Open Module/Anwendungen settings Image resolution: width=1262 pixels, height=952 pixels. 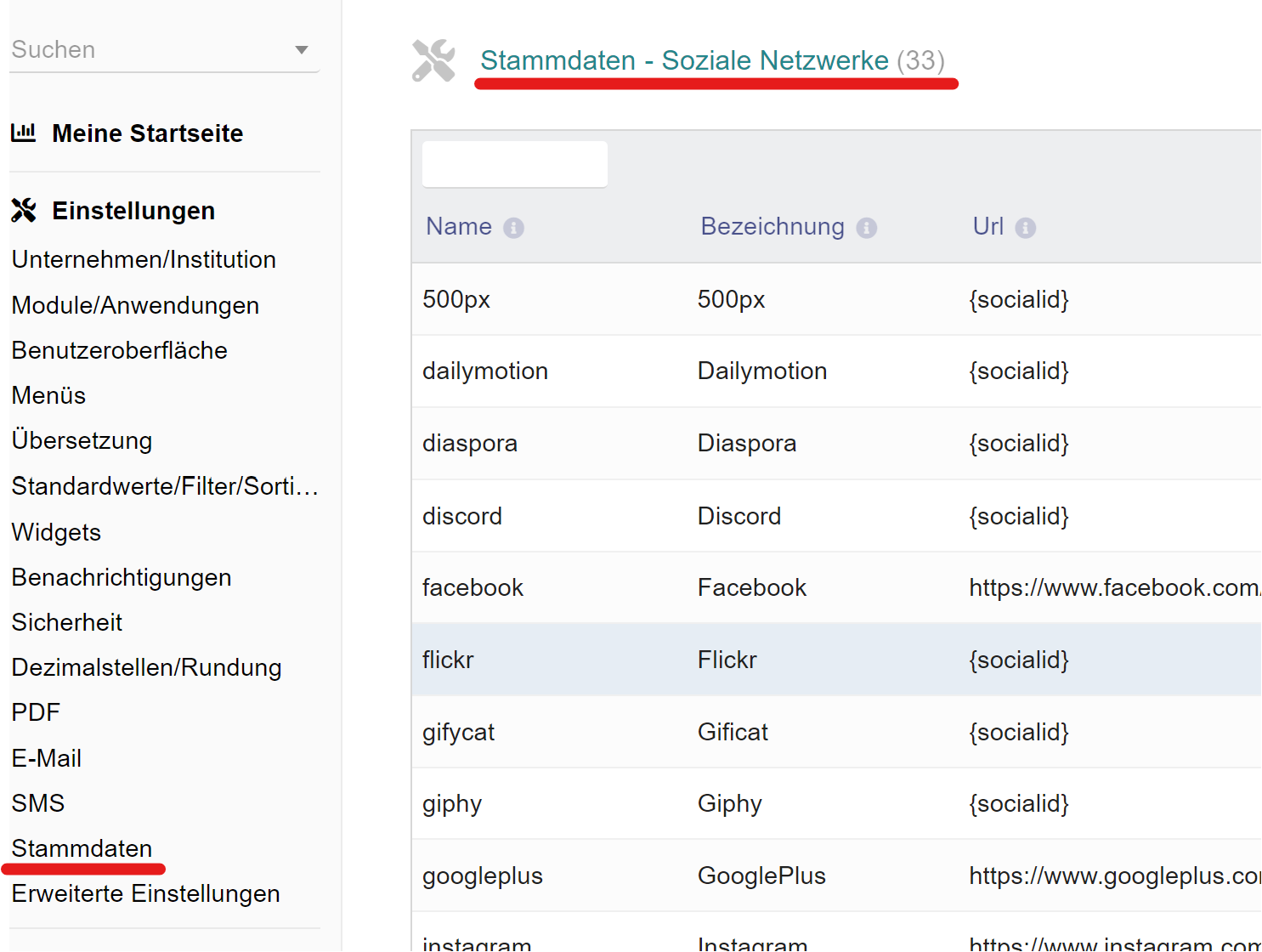pyautogui.click(x=135, y=305)
